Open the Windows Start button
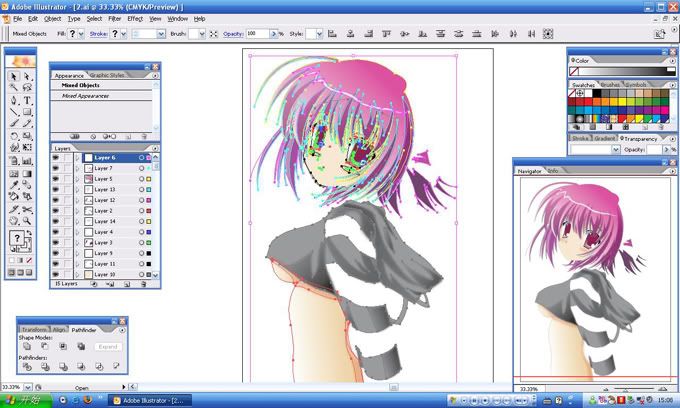Screen dimensions: 680x408 25,400
